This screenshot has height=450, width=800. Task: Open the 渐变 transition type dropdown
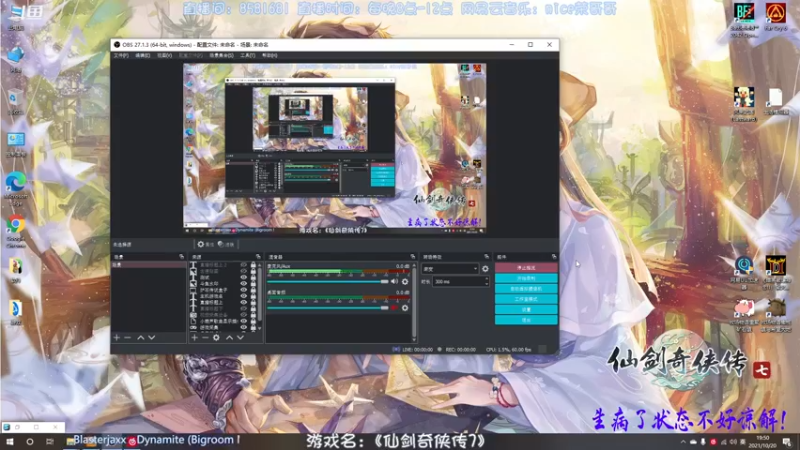point(450,269)
